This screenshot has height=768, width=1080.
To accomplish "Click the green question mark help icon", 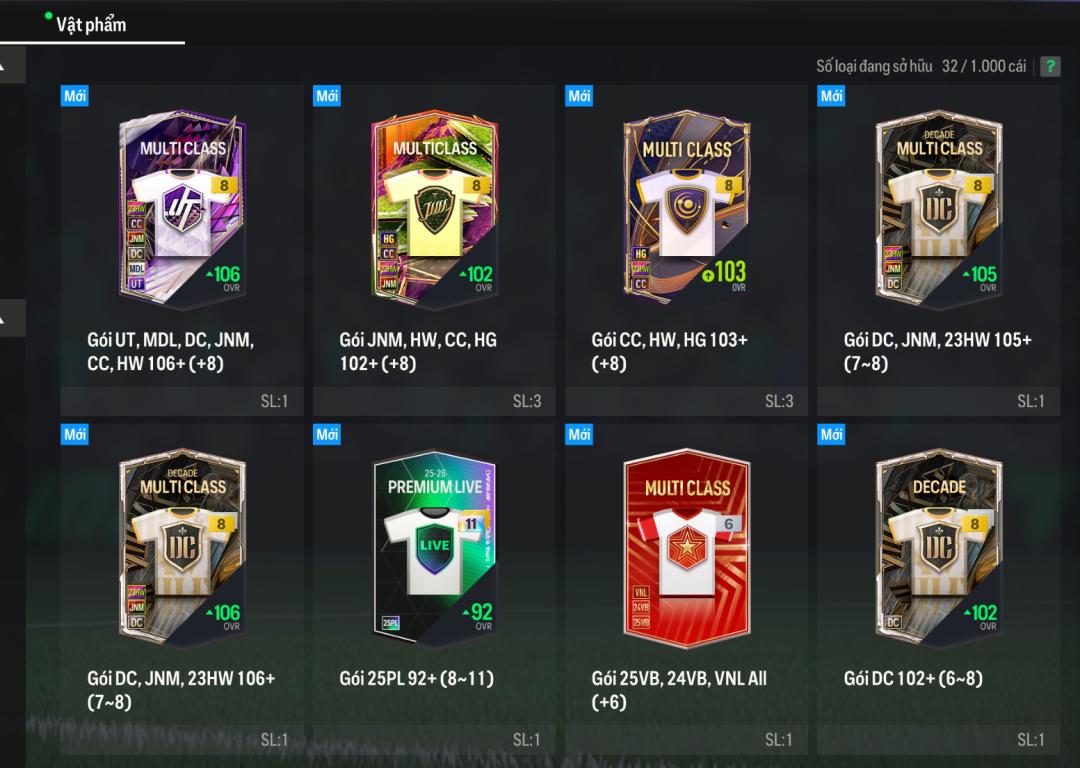I will pos(1050,66).
